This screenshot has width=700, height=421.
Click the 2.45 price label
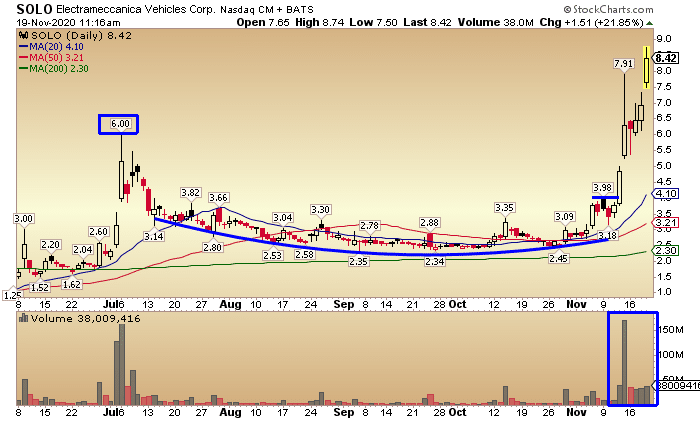[558, 258]
